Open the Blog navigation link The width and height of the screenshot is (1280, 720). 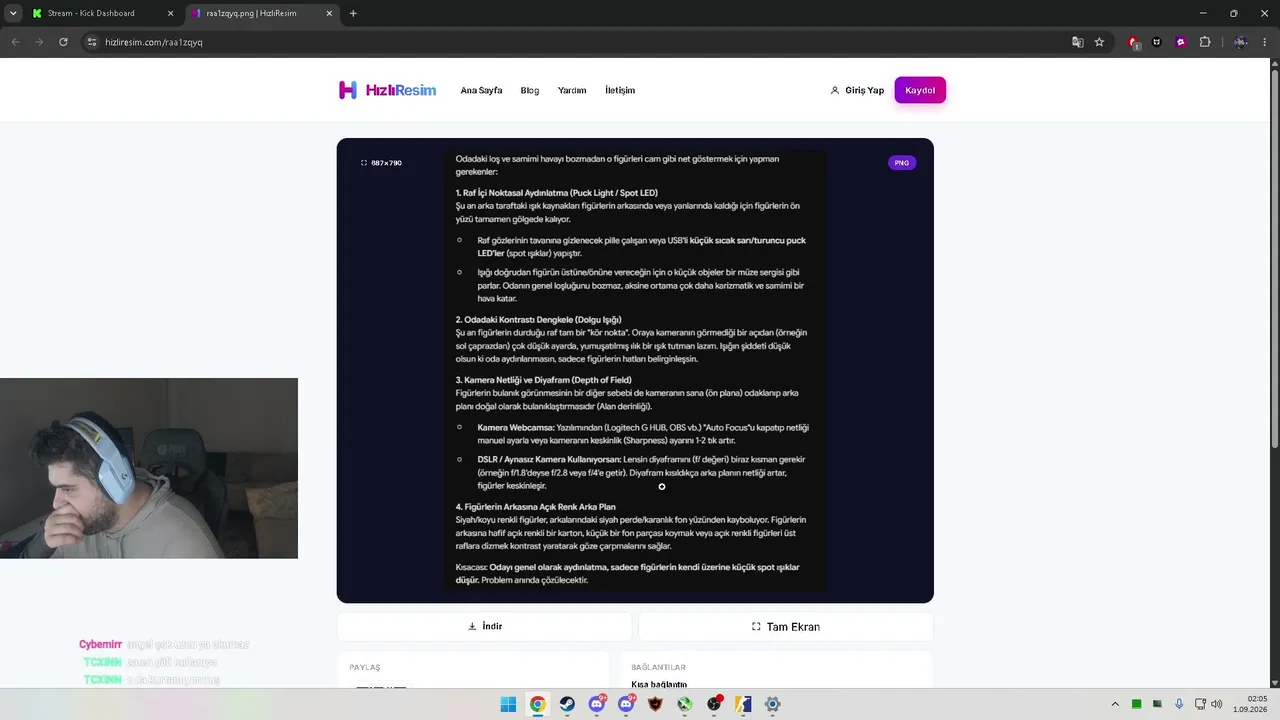(x=530, y=90)
